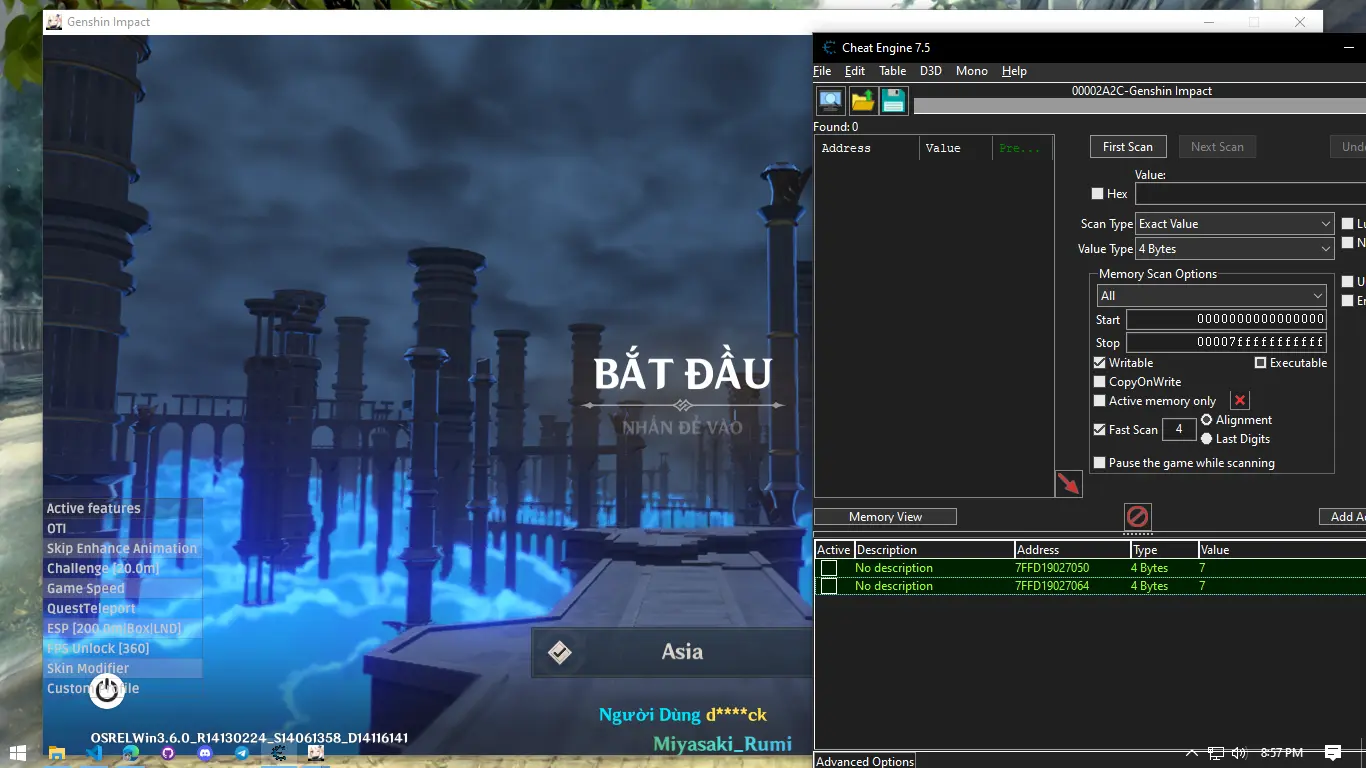Viewport: 1366px width, 768px height.
Task: Click the Next Scan button
Action: point(1217,147)
